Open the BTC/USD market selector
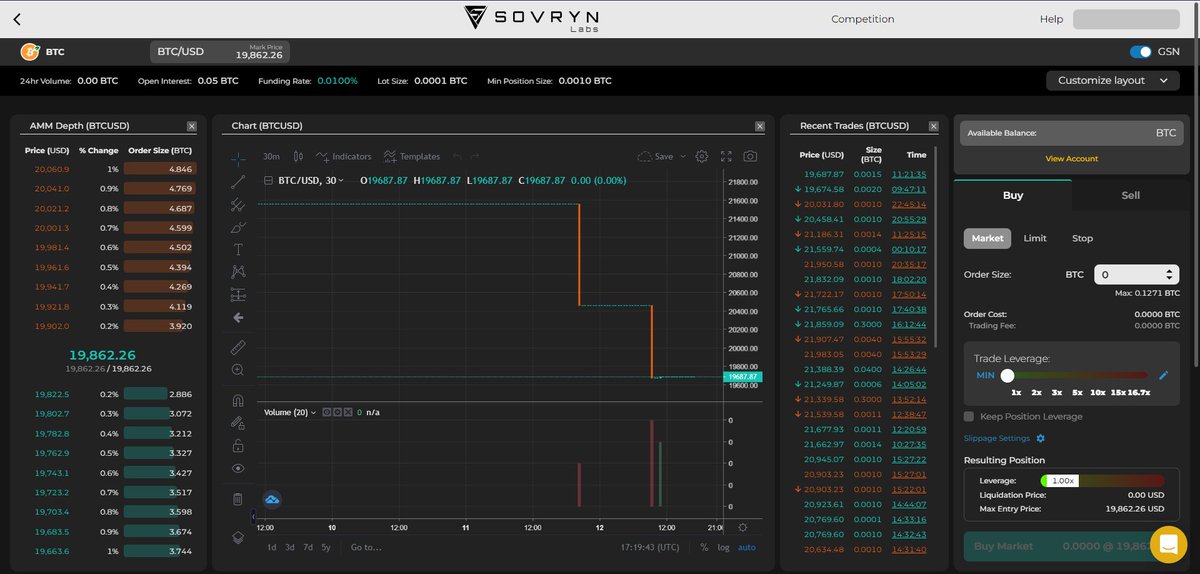 point(219,52)
